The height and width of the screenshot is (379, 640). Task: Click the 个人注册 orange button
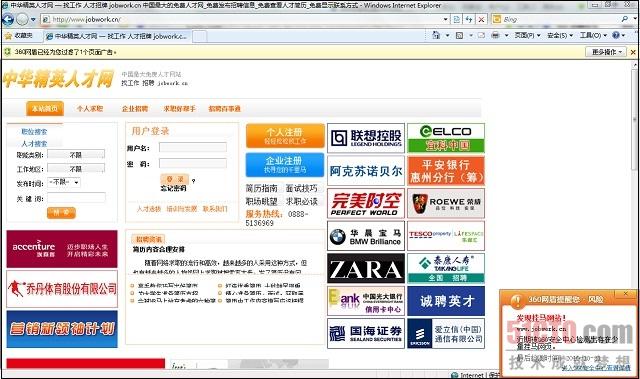(284, 136)
